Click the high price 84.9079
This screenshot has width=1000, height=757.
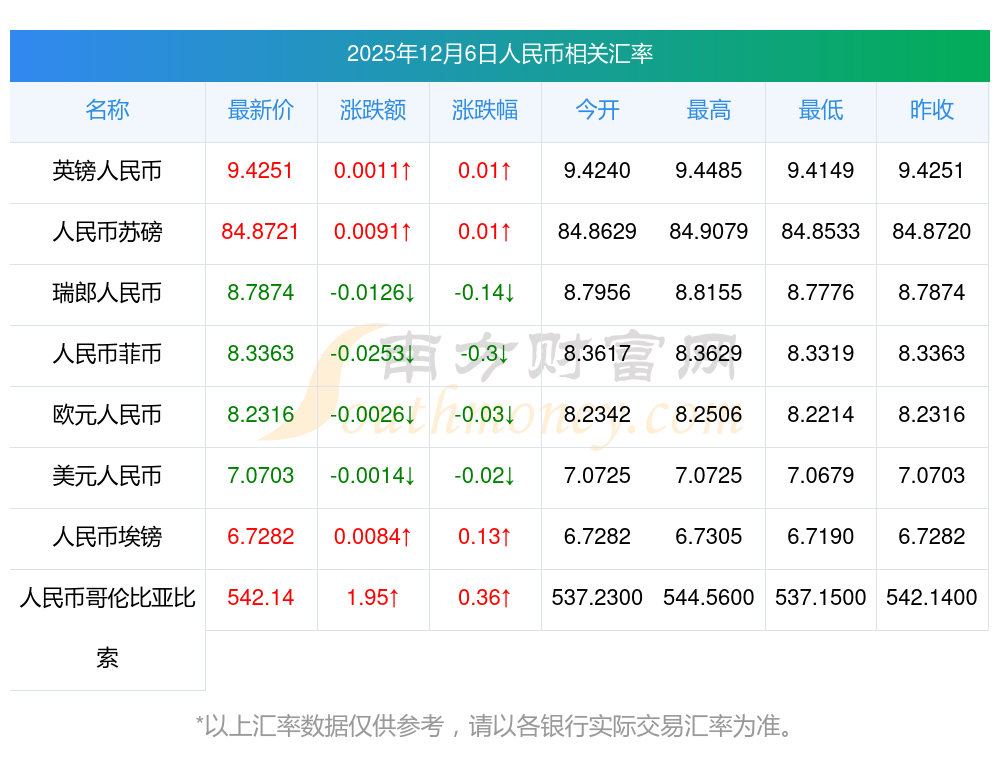coord(709,232)
